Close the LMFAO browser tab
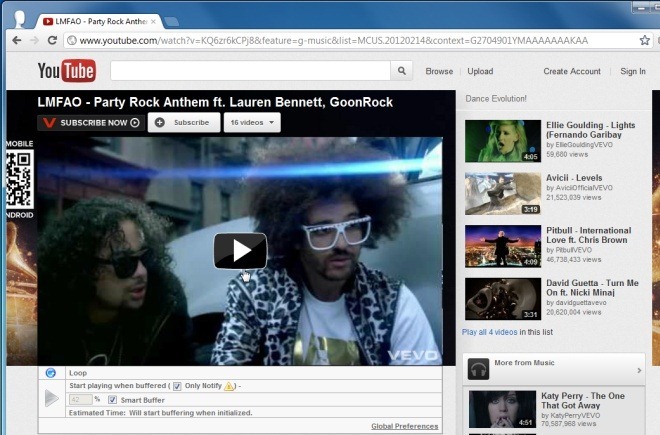This screenshot has height=435, width=660. point(153,21)
